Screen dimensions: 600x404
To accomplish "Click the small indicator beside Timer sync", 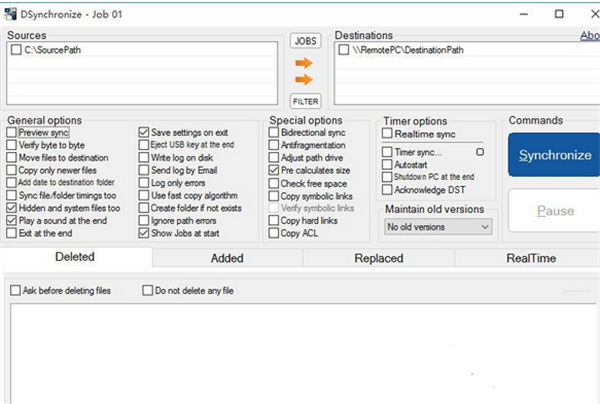I will coord(480,152).
